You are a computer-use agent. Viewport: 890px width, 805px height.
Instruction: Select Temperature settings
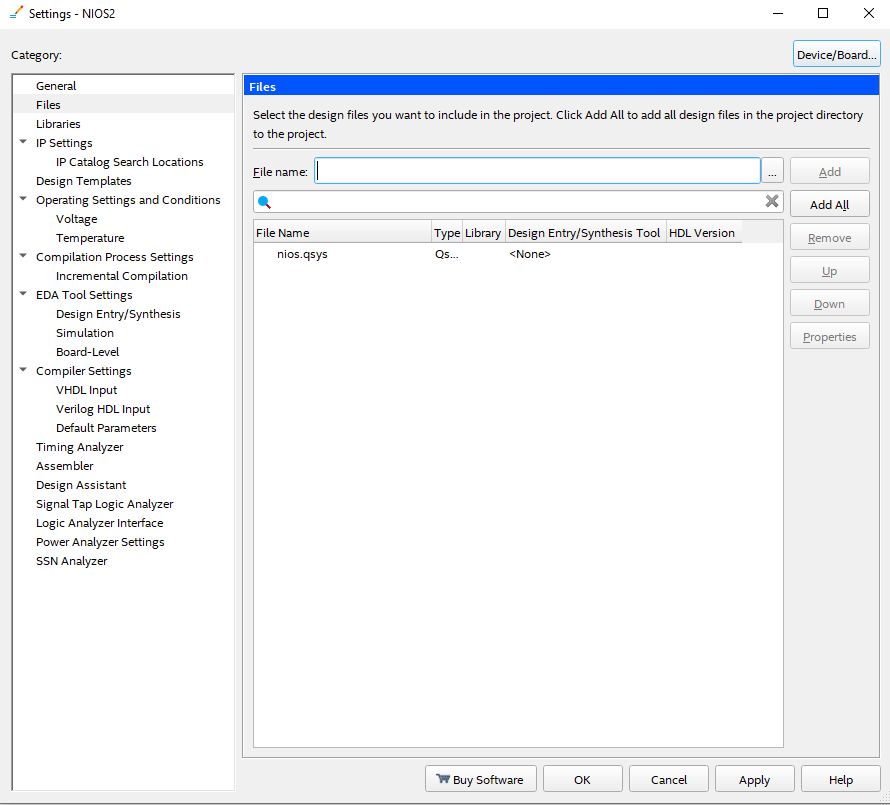click(90, 238)
